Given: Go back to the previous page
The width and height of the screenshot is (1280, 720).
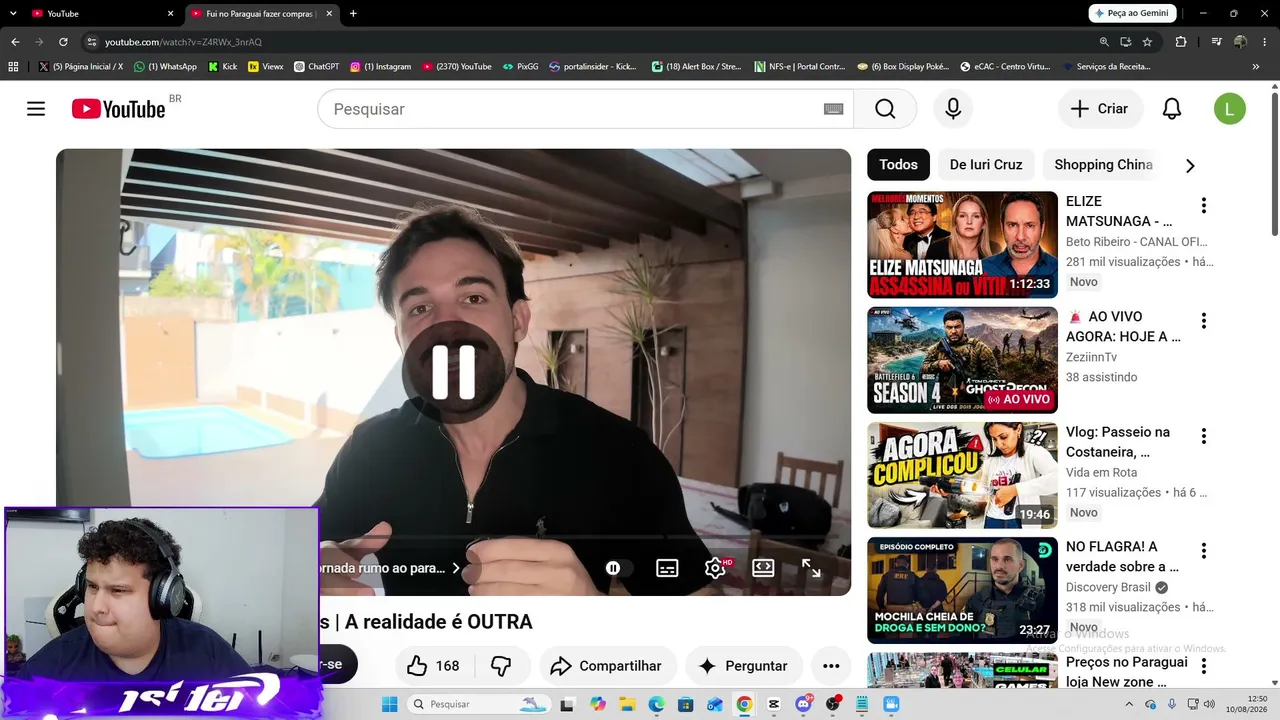Looking at the screenshot, I should point(15,42).
